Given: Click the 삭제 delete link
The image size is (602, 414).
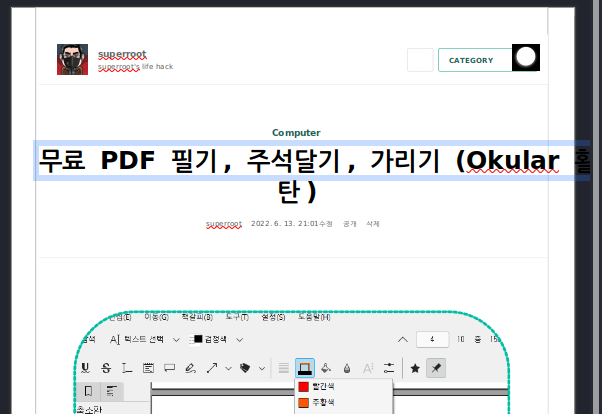Looking at the screenshot, I should point(372,224).
